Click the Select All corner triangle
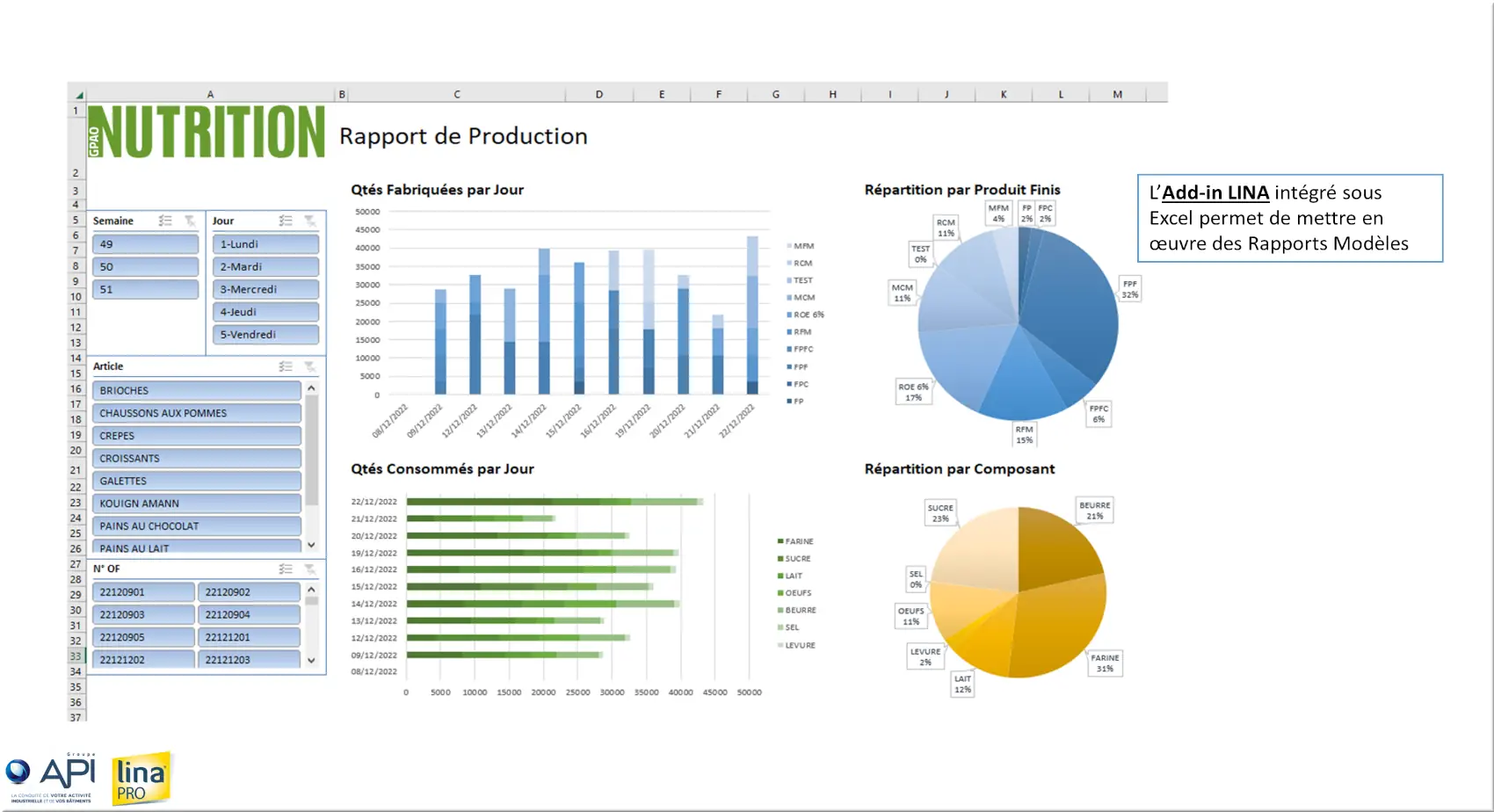Viewport: 1494px width, 812px height. tap(78, 94)
